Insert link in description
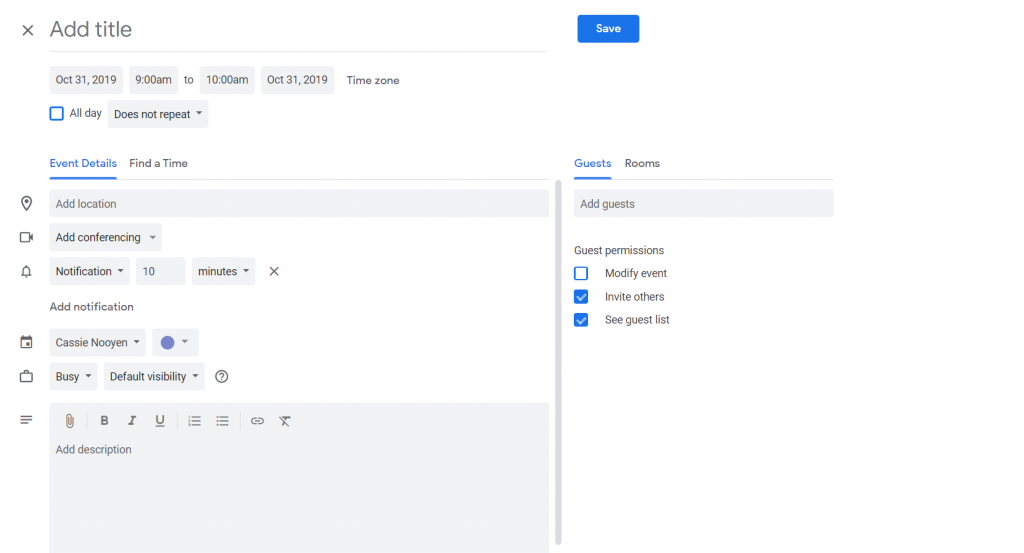Image resolution: width=1024 pixels, height=553 pixels. click(x=257, y=421)
